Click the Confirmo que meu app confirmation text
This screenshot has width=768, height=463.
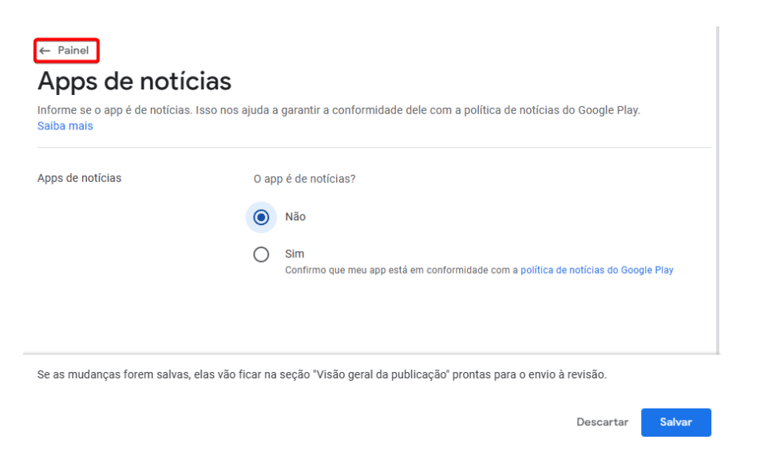click(x=401, y=270)
